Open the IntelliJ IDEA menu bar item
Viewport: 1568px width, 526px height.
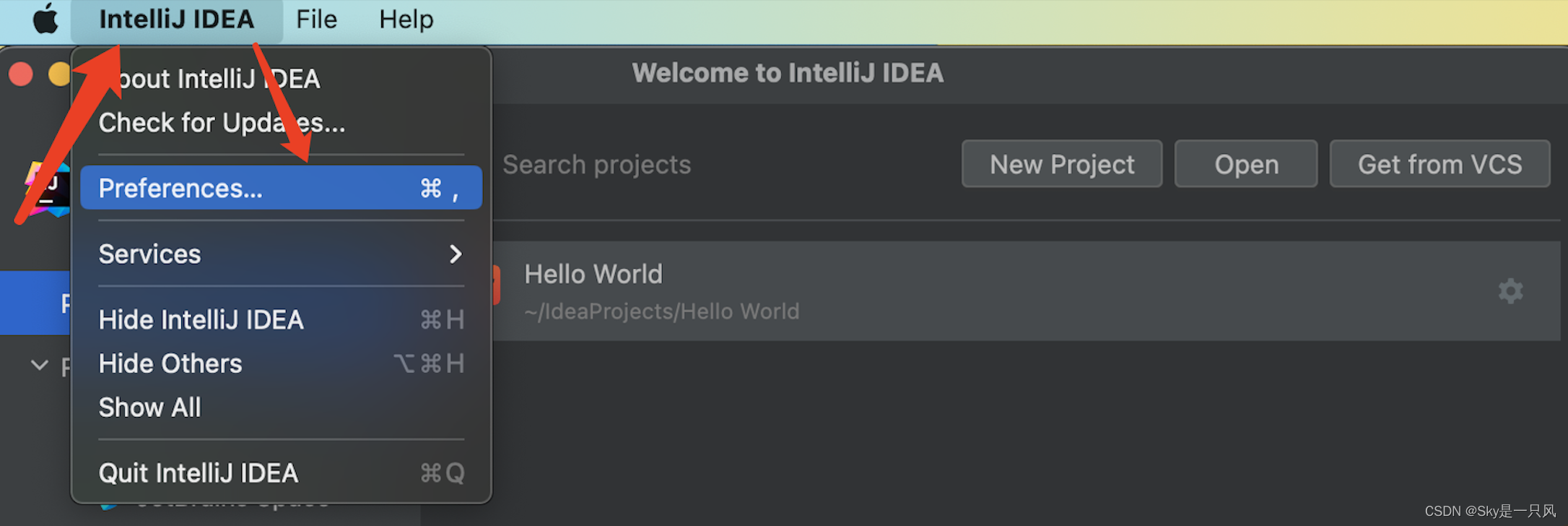click(176, 20)
